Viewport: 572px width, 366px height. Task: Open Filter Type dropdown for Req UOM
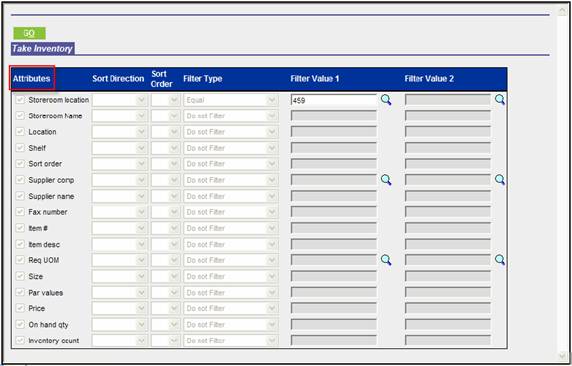[231, 260]
